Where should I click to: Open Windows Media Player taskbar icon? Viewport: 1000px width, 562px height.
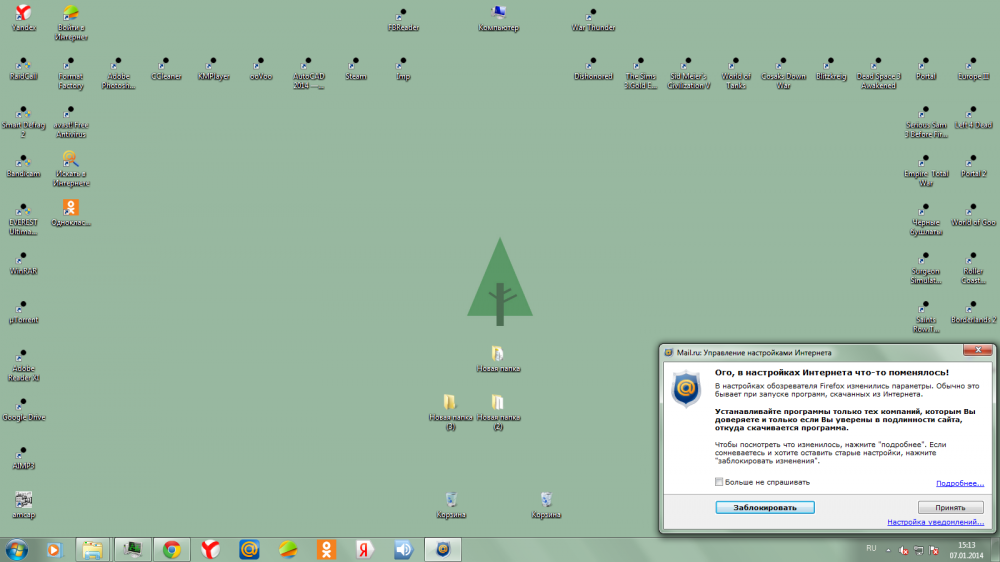click(x=54, y=549)
